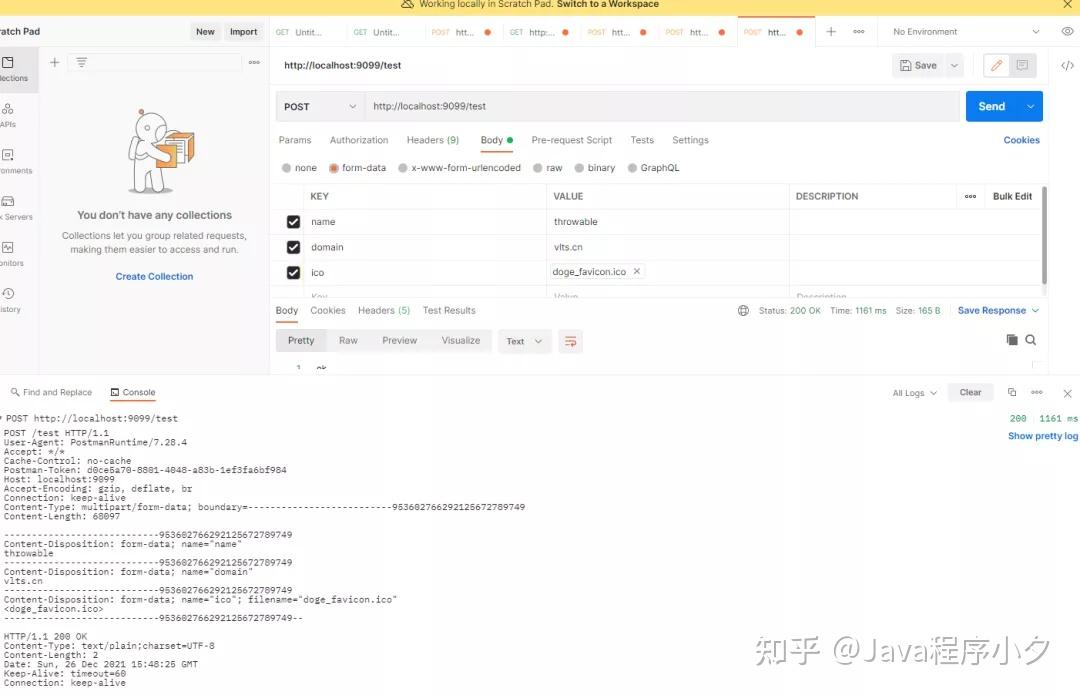Click the filter icon in the collections panel
This screenshot has height=695, width=1080.
pyautogui.click(x=81, y=63)
